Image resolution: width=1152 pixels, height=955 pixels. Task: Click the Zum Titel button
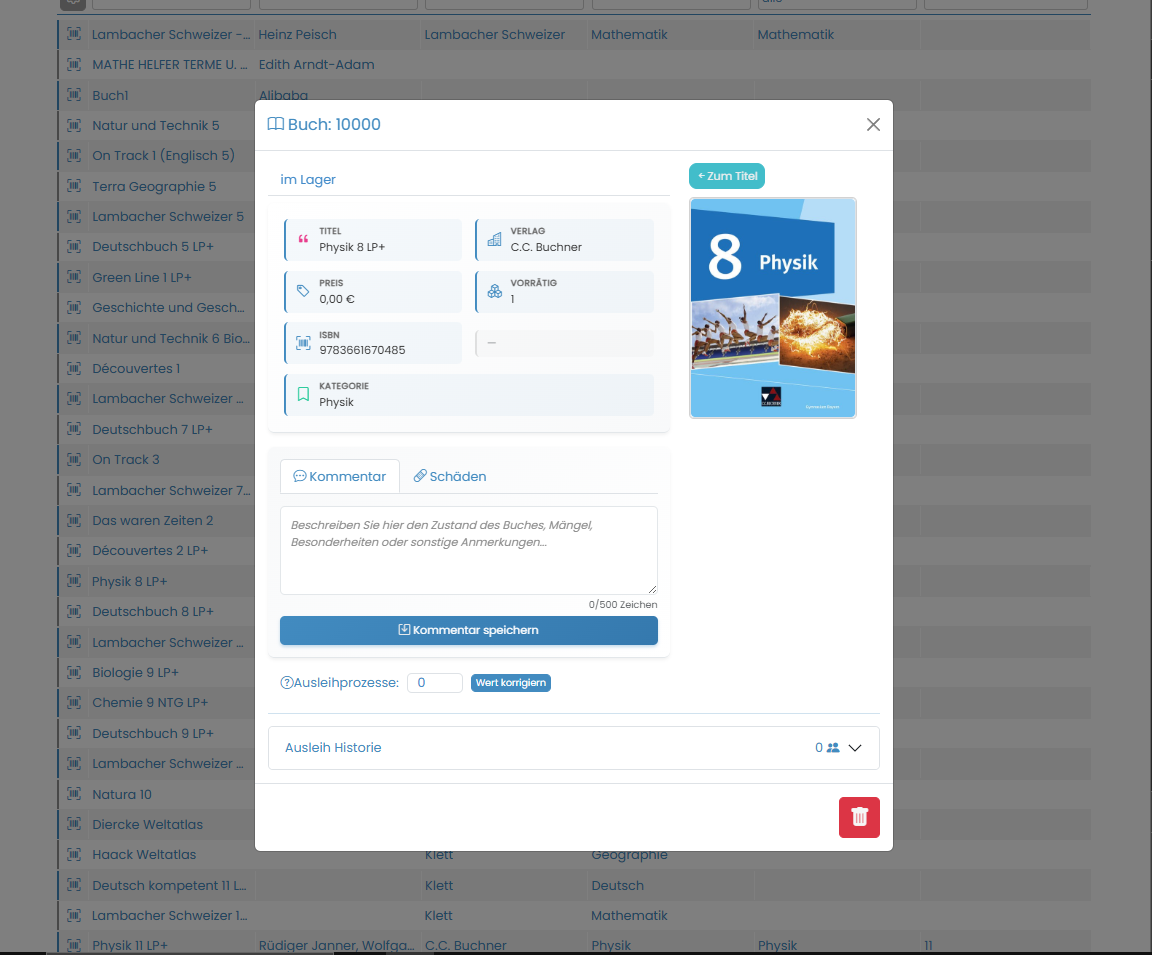pyautogui.click(x=727, y=175)
